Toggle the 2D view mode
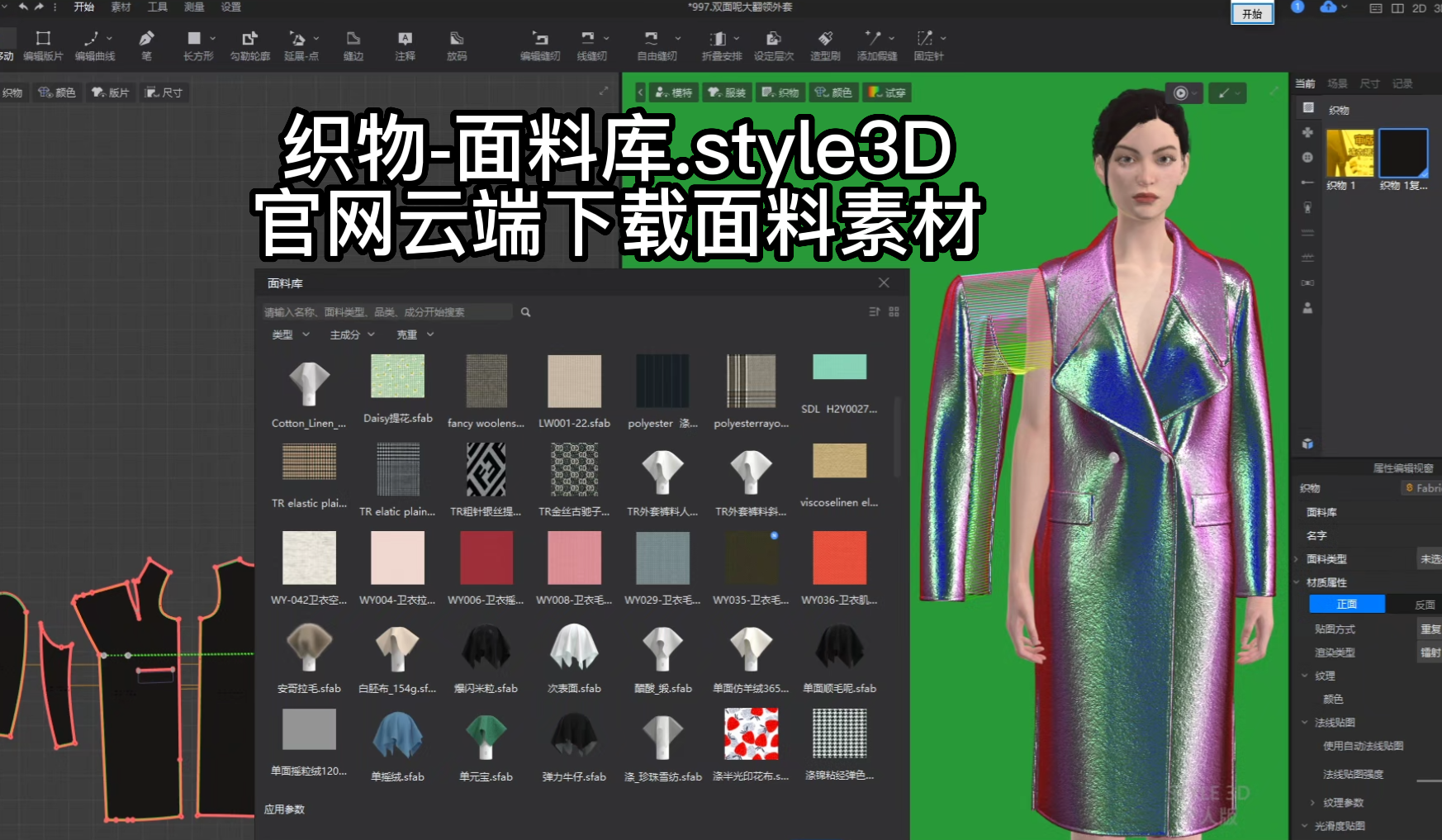Viewport: 1442px width, 840px height. point(1419,8)
